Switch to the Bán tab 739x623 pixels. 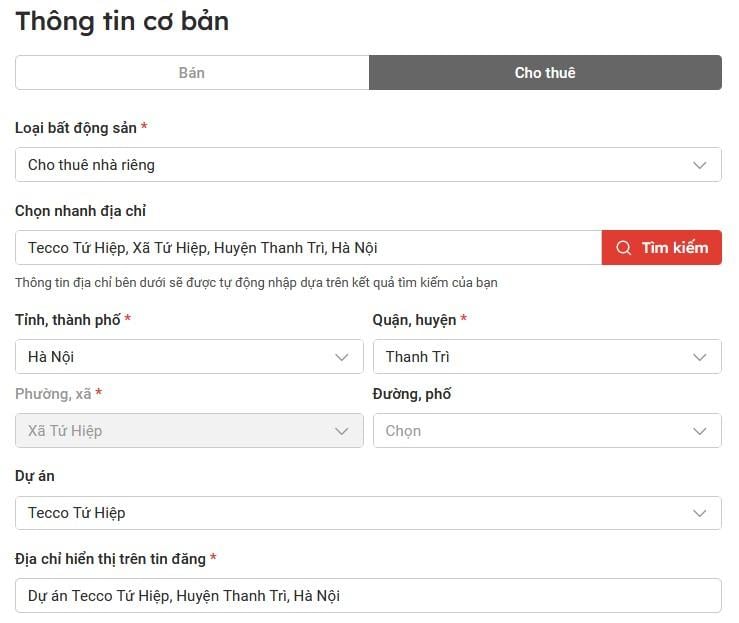coord(192,73)
